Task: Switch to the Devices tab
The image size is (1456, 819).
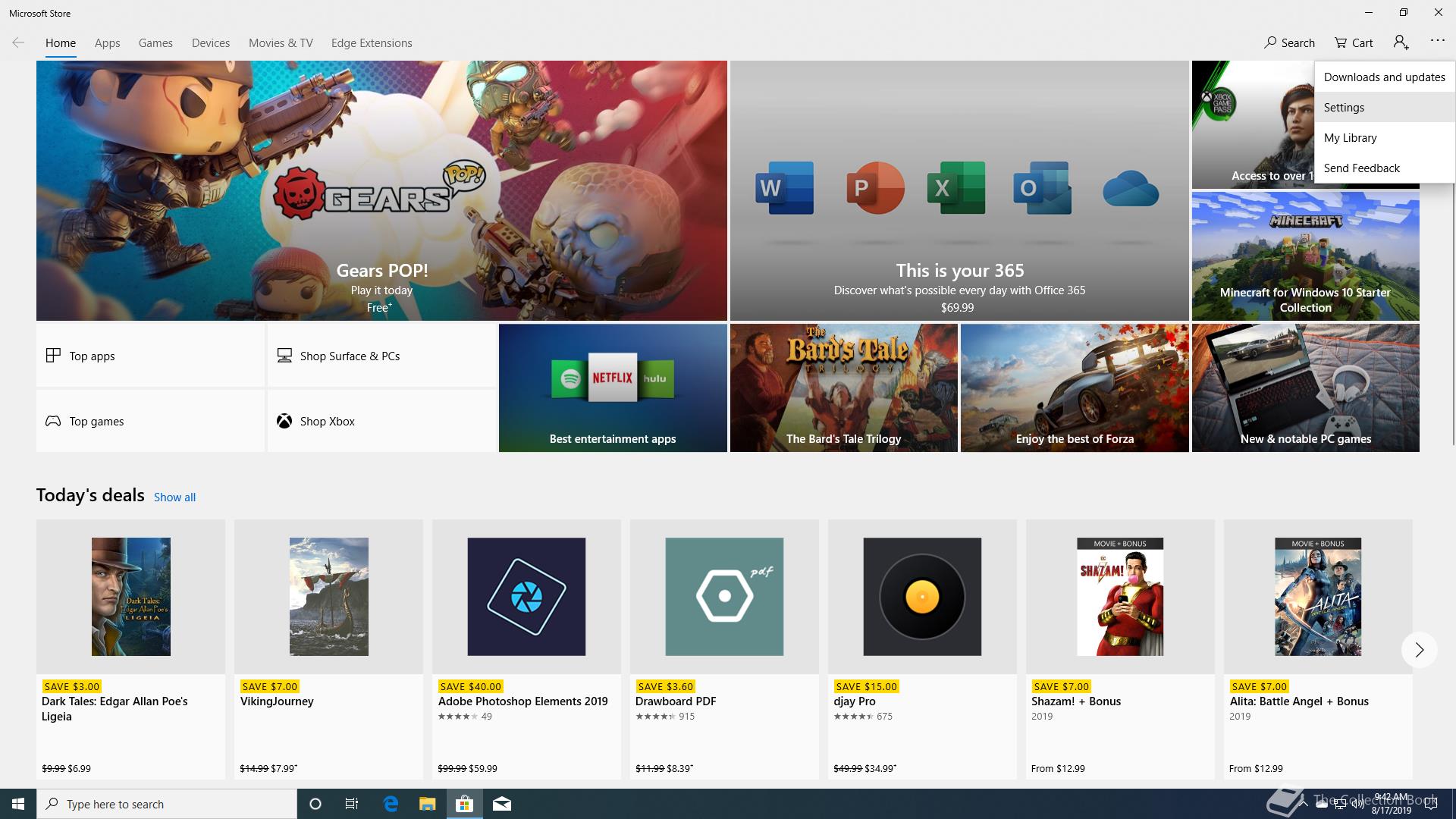Action: (x=211, y=43)
